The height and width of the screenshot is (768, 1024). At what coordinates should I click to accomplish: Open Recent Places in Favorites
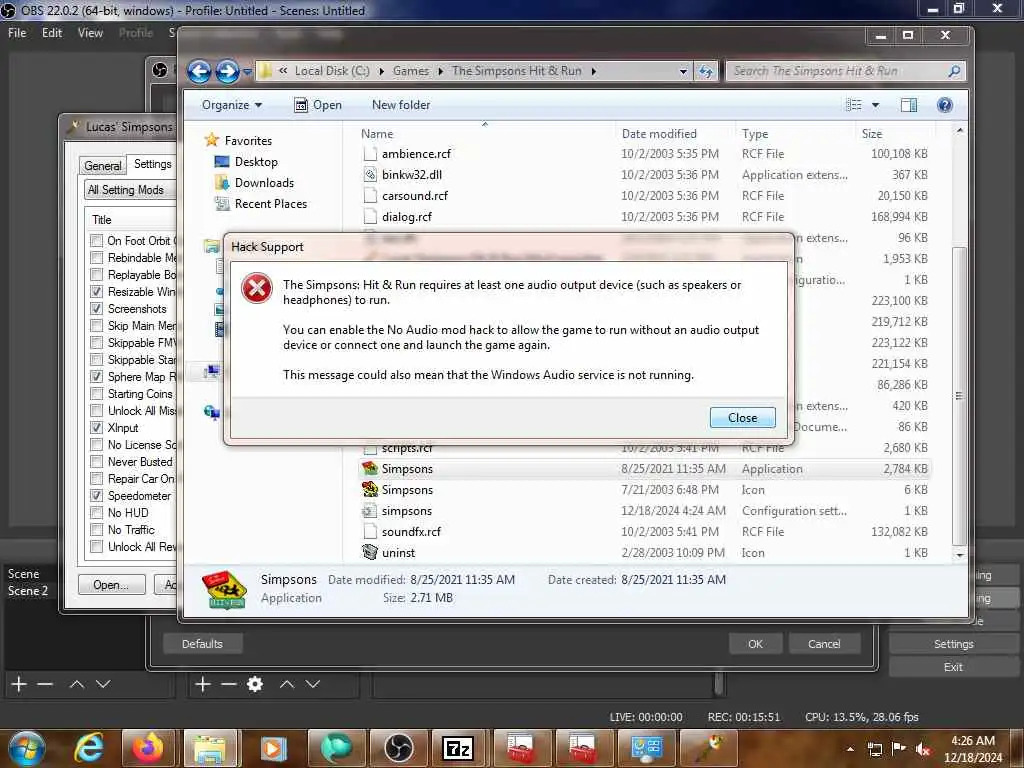tap(270, 203)
